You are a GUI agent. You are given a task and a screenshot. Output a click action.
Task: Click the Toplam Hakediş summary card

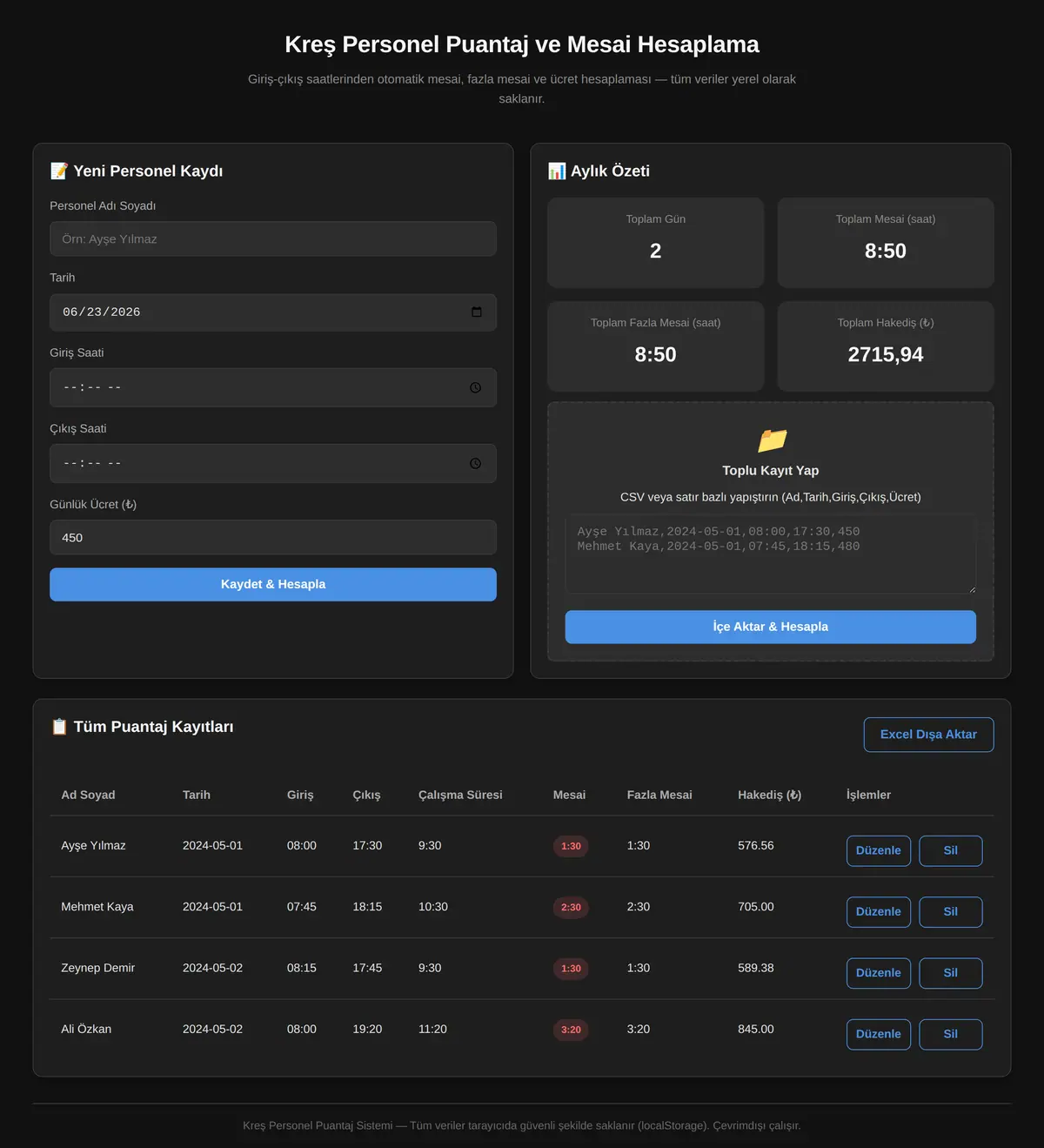[x=886, y=346]
